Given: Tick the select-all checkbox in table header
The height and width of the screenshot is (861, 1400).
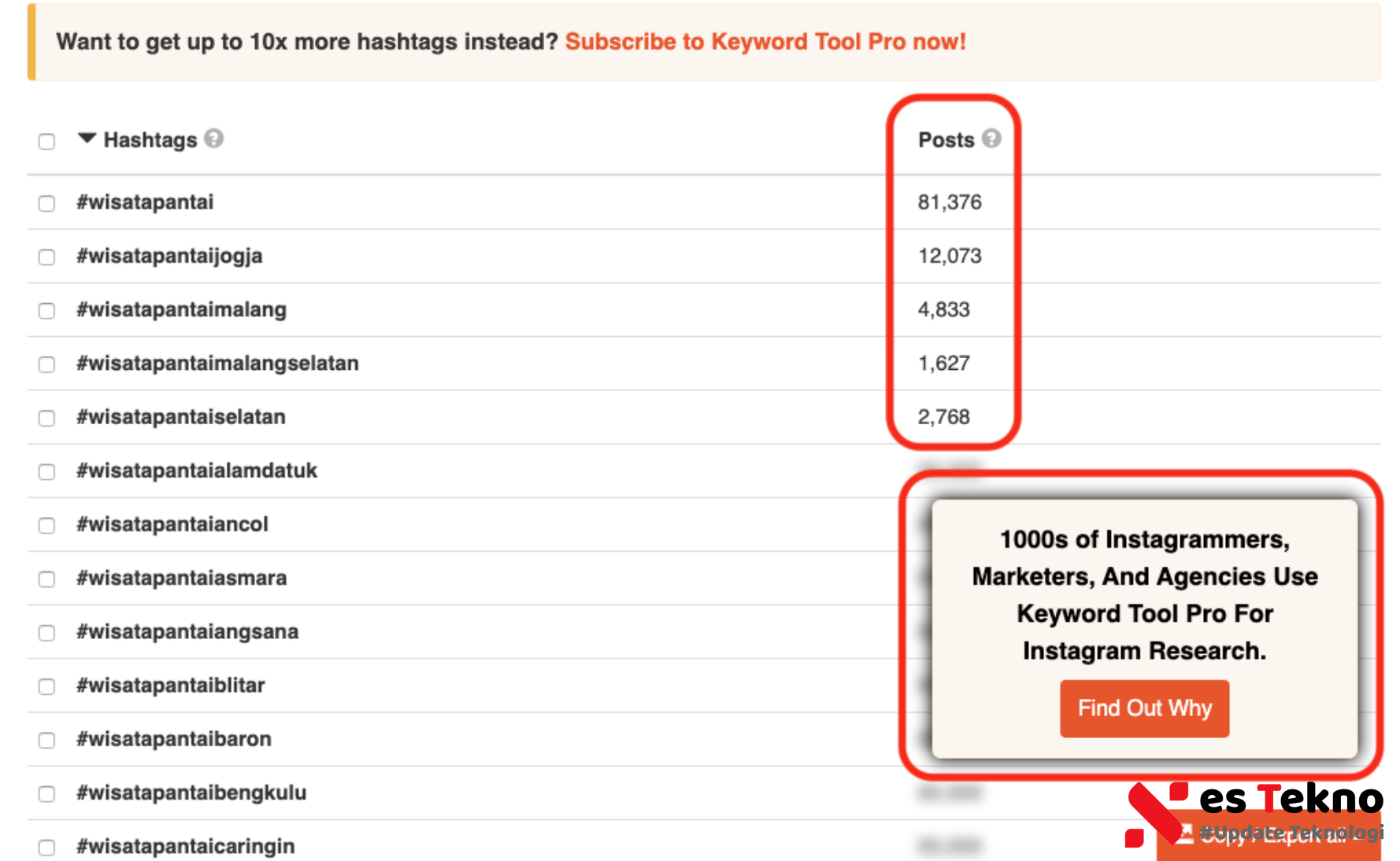Looking at the screenshot, I should (x=47, y=142).
